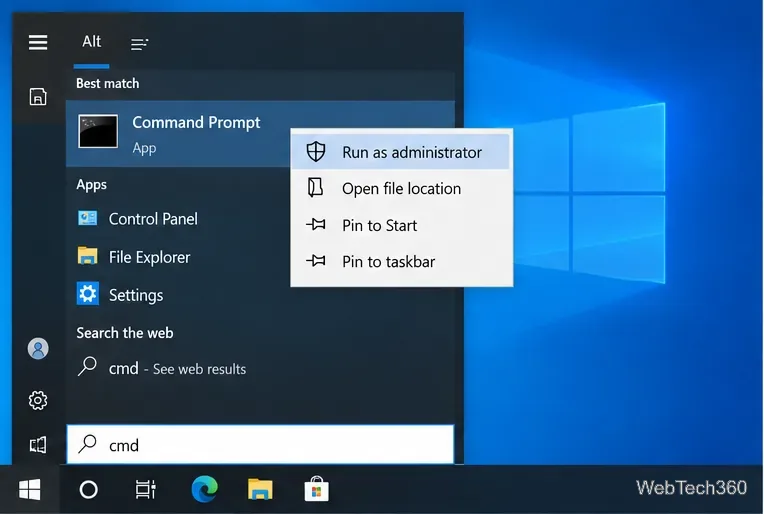Click the Open file location icon
This screenshot has width=764, height=514.
point(316,187)
